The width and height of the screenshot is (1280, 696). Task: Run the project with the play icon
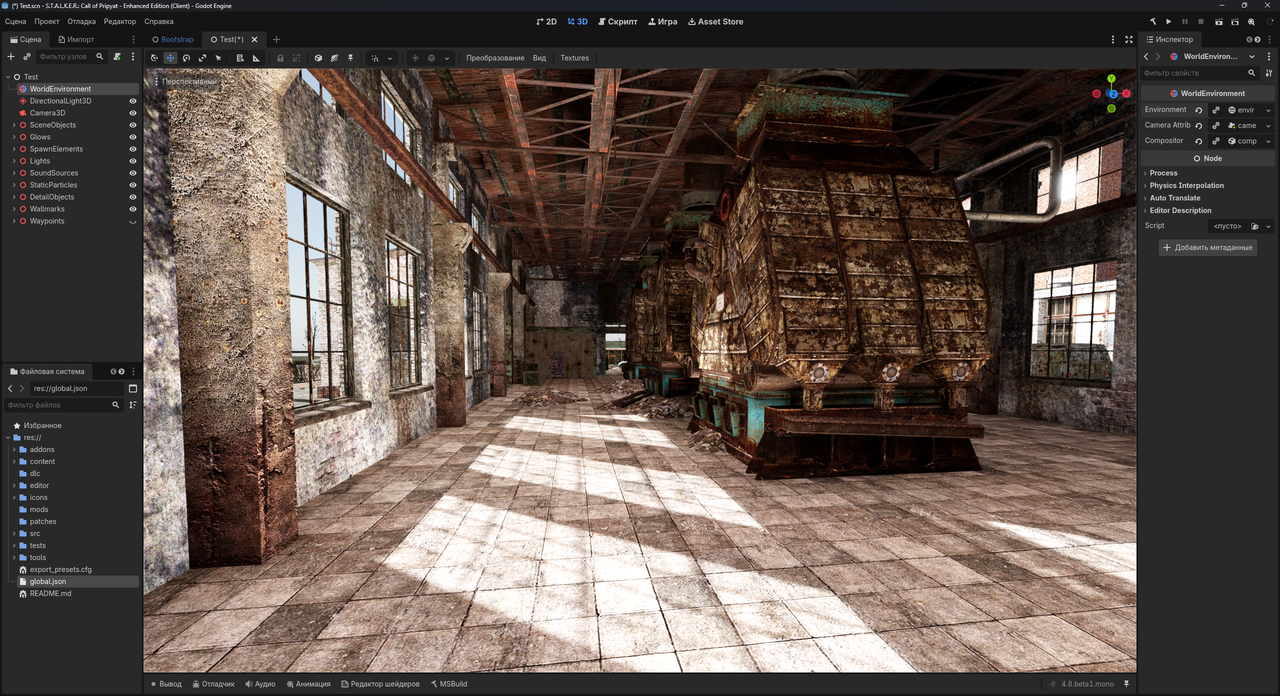pyautogui.click(x=1169, y=21)
